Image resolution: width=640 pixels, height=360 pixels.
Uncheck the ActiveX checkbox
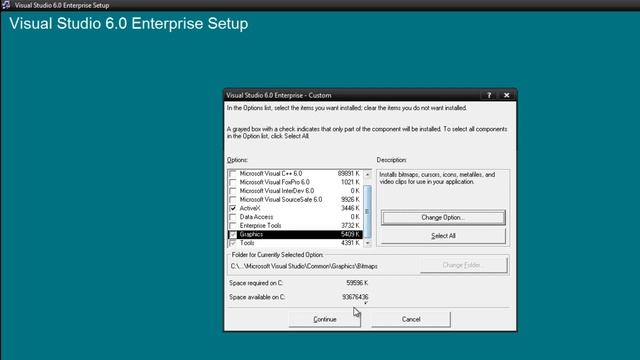coord(233,208)
